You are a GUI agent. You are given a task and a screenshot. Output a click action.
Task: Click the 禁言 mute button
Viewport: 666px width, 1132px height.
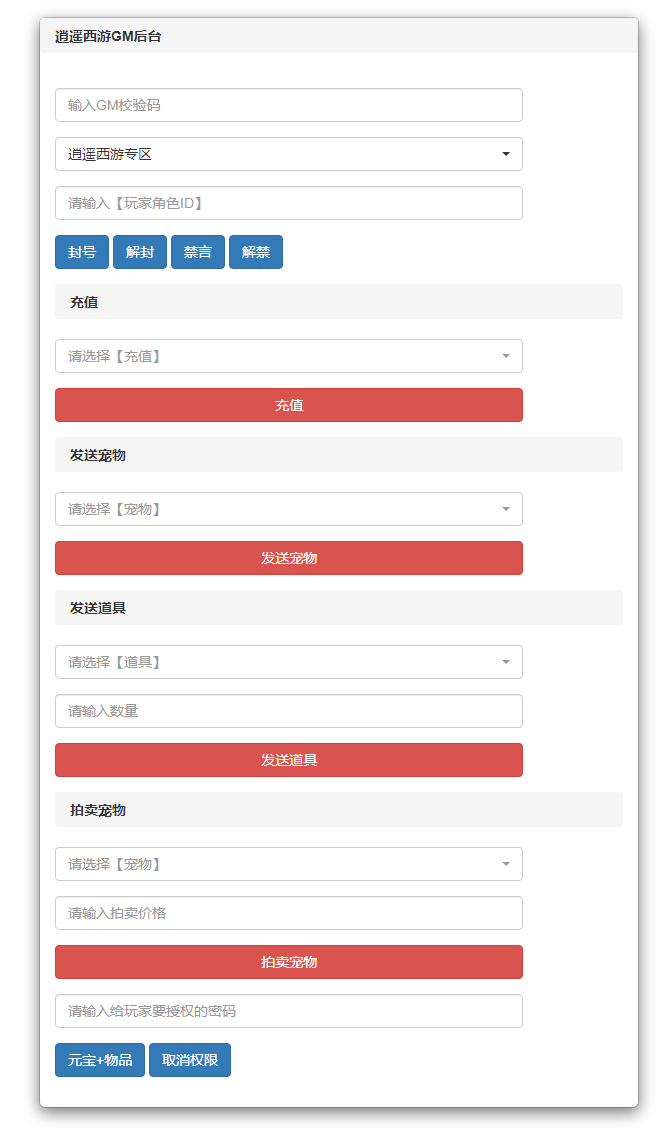[x=197, y=252]
